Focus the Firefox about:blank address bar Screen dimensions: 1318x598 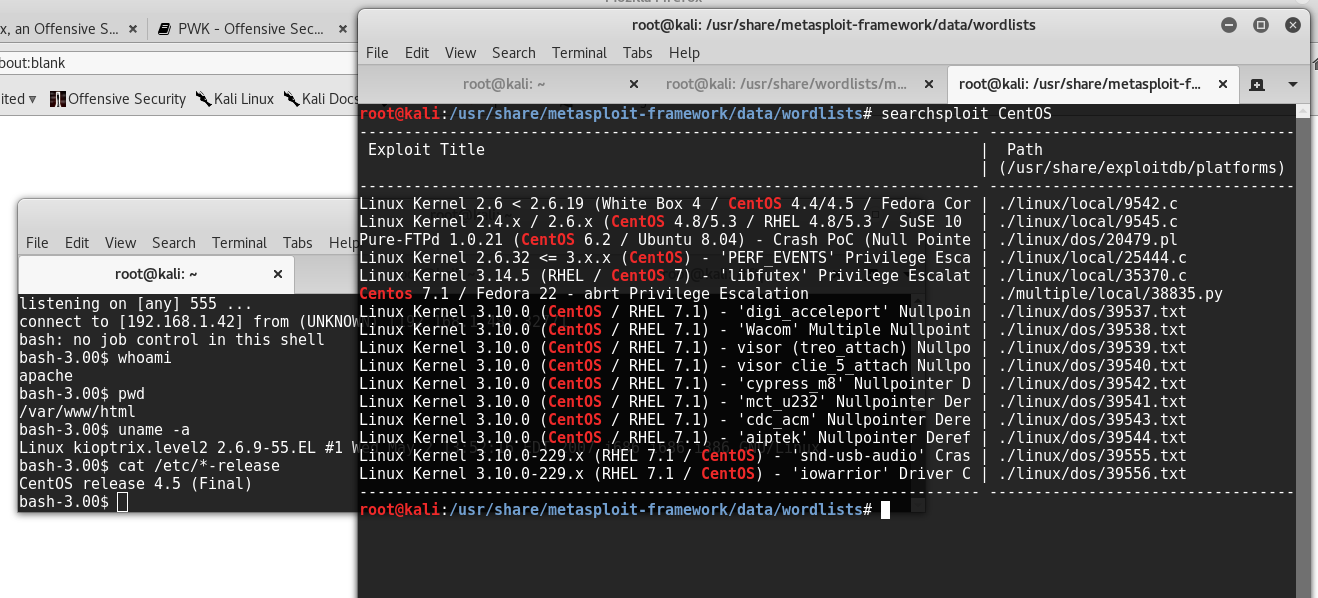(x=180, y=62)
